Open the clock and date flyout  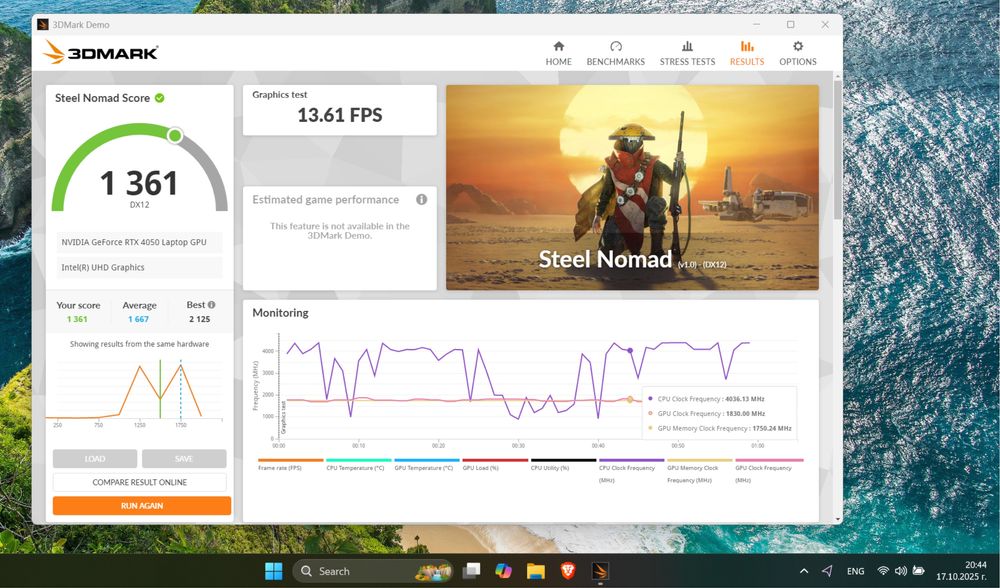[961, 571]
